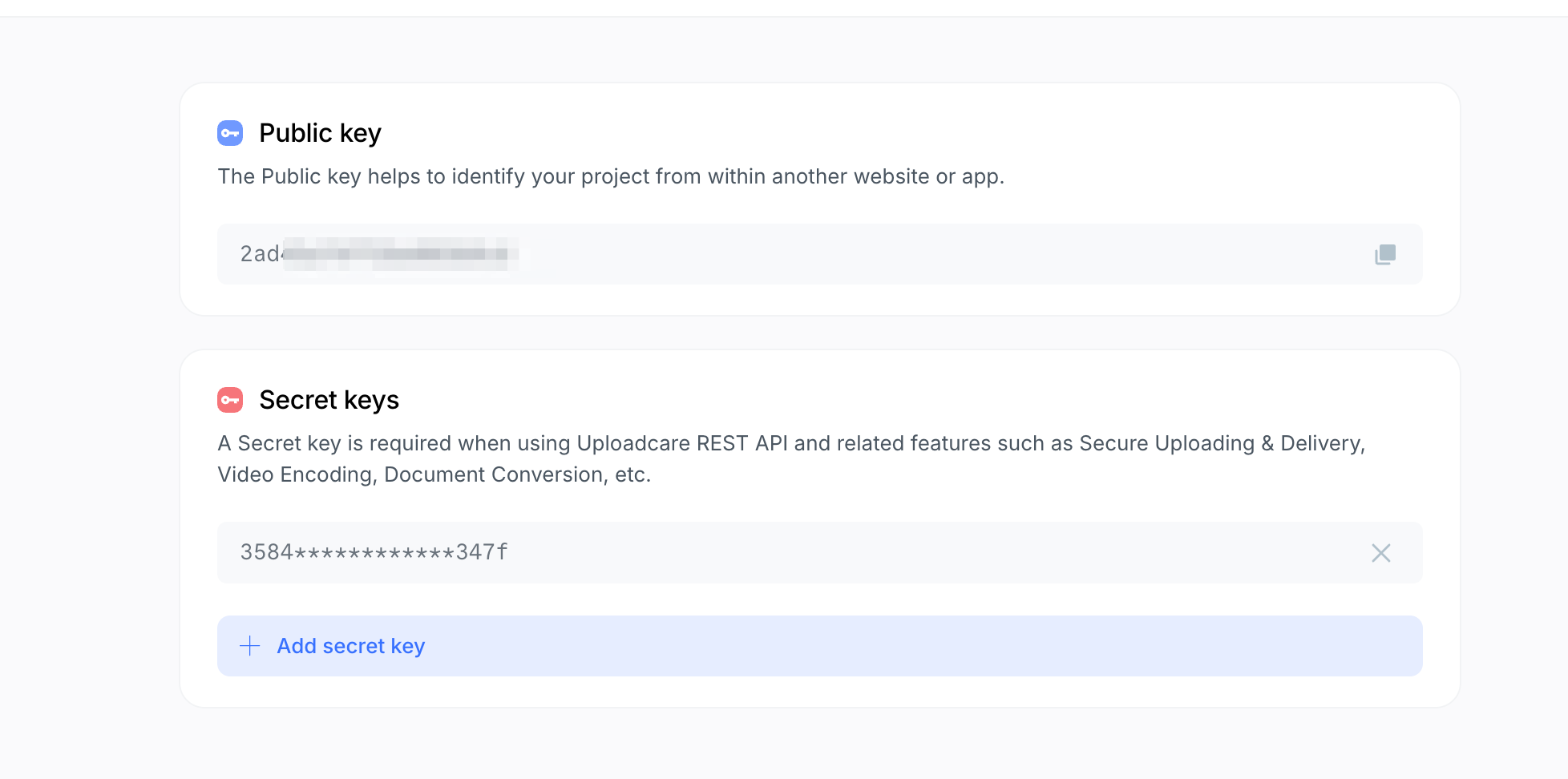
Task: Click the X icon next to the secret key
Action: tap(1380, 553)
